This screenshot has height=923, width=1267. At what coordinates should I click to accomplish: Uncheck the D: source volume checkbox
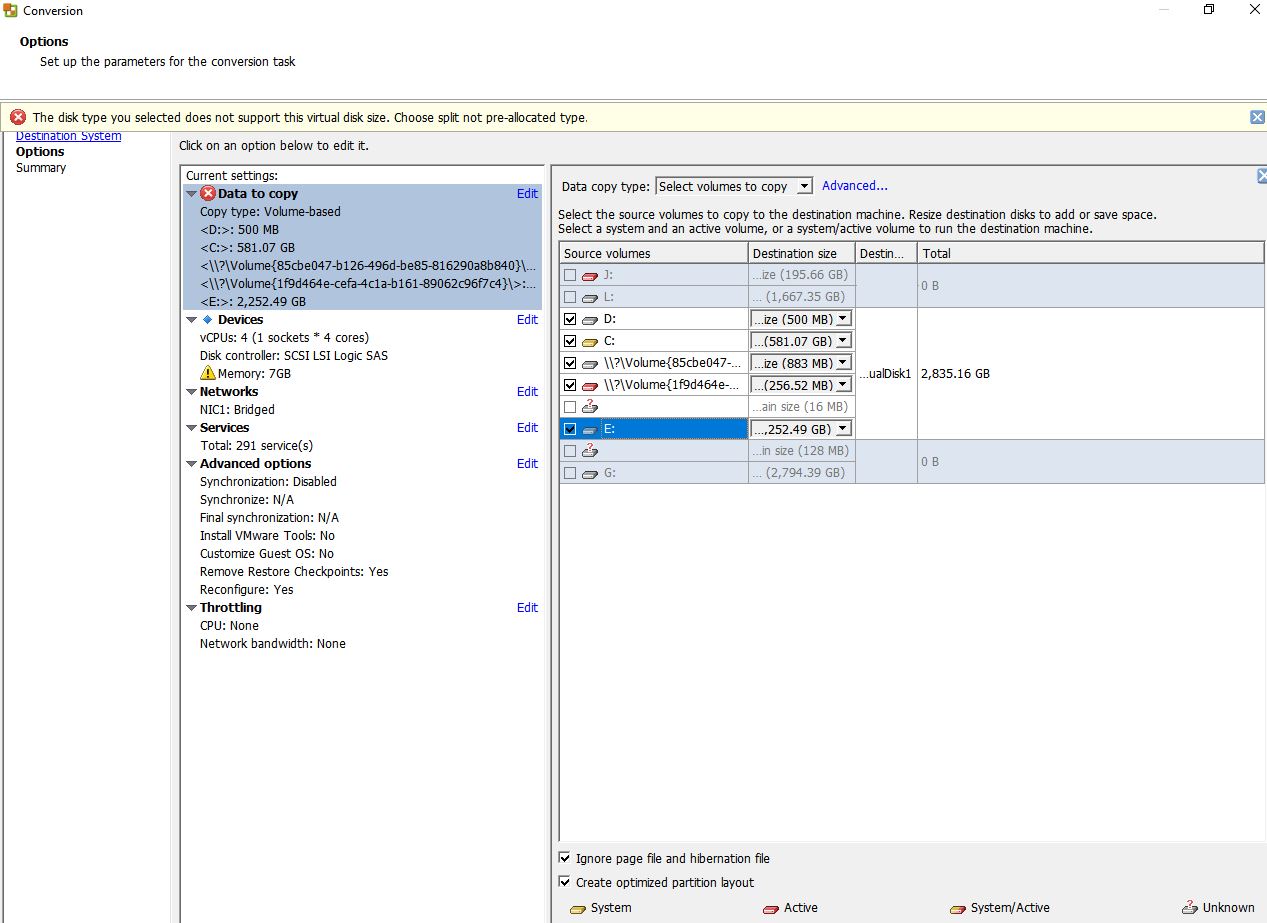pos(570,319)
